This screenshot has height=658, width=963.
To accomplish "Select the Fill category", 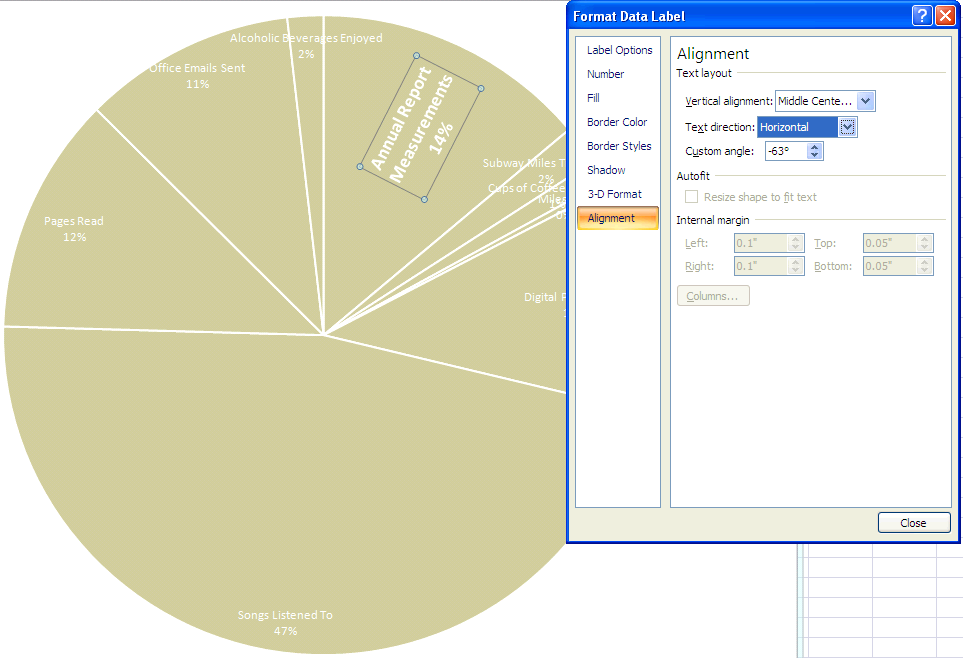I will [594, 98].
